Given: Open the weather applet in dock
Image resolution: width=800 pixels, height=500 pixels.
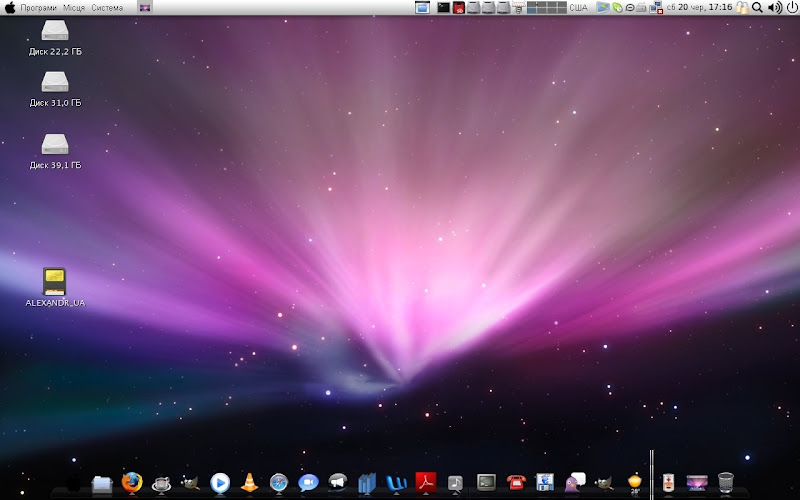Looking at the screenshot, I should tap(634, 483).
